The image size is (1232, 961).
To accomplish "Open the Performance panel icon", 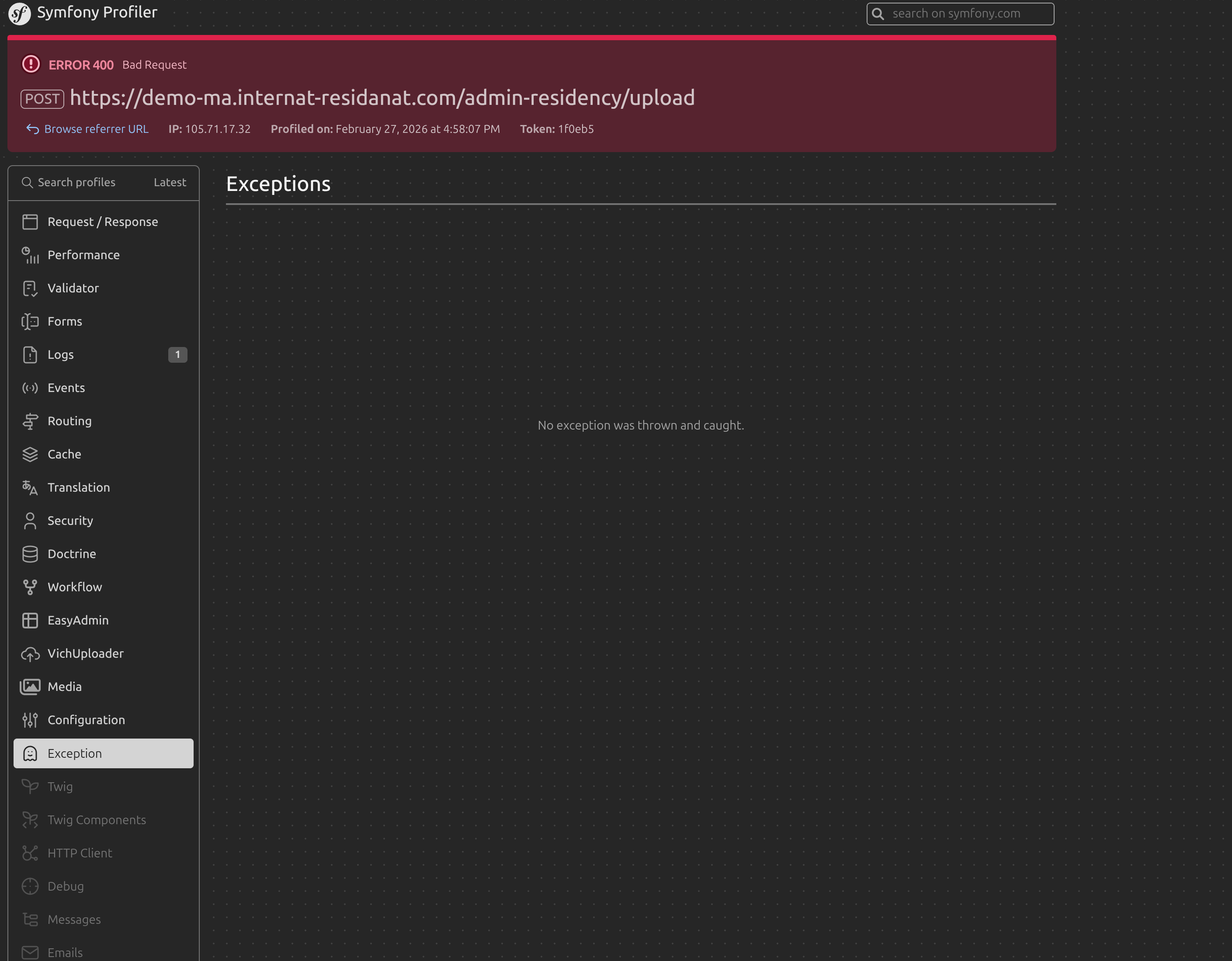I will pyautogui.click(x=30, y=255).
